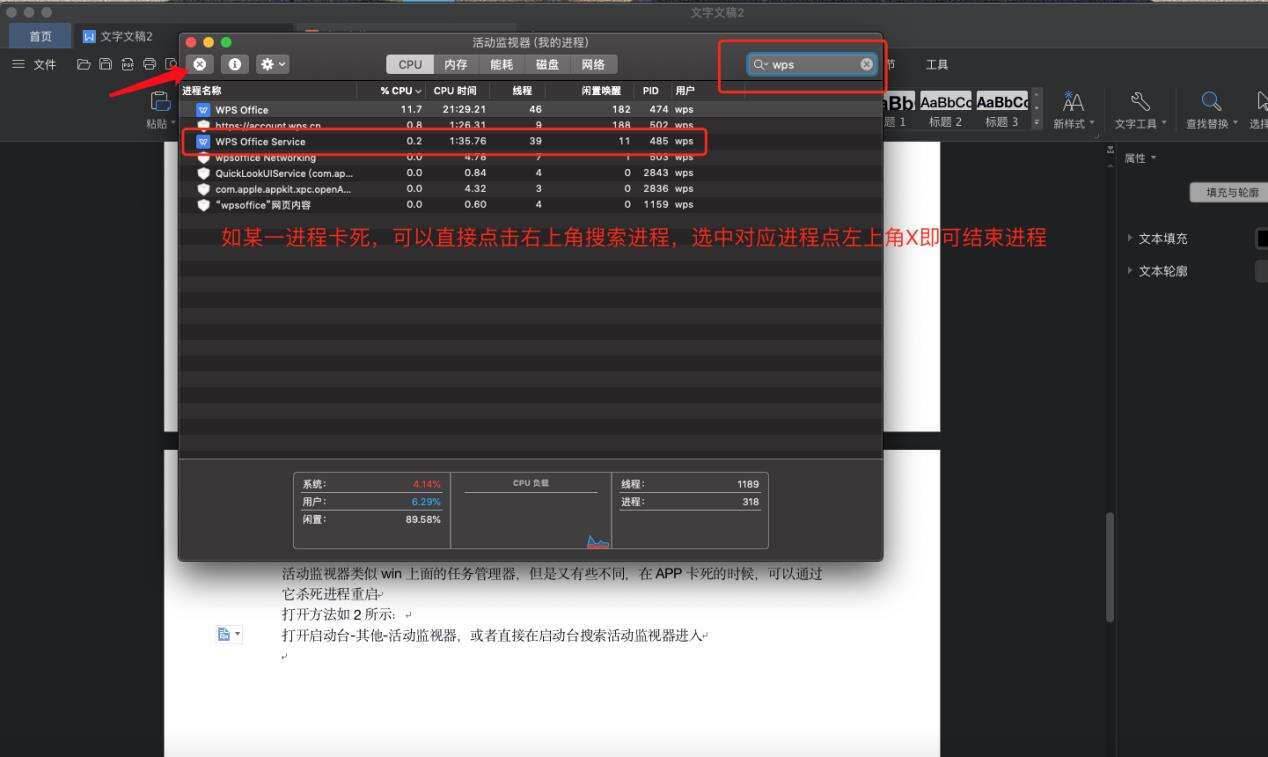The image size is (1268, 757).
Task: Click PID value 2836
Action: (x=656, y=188)
